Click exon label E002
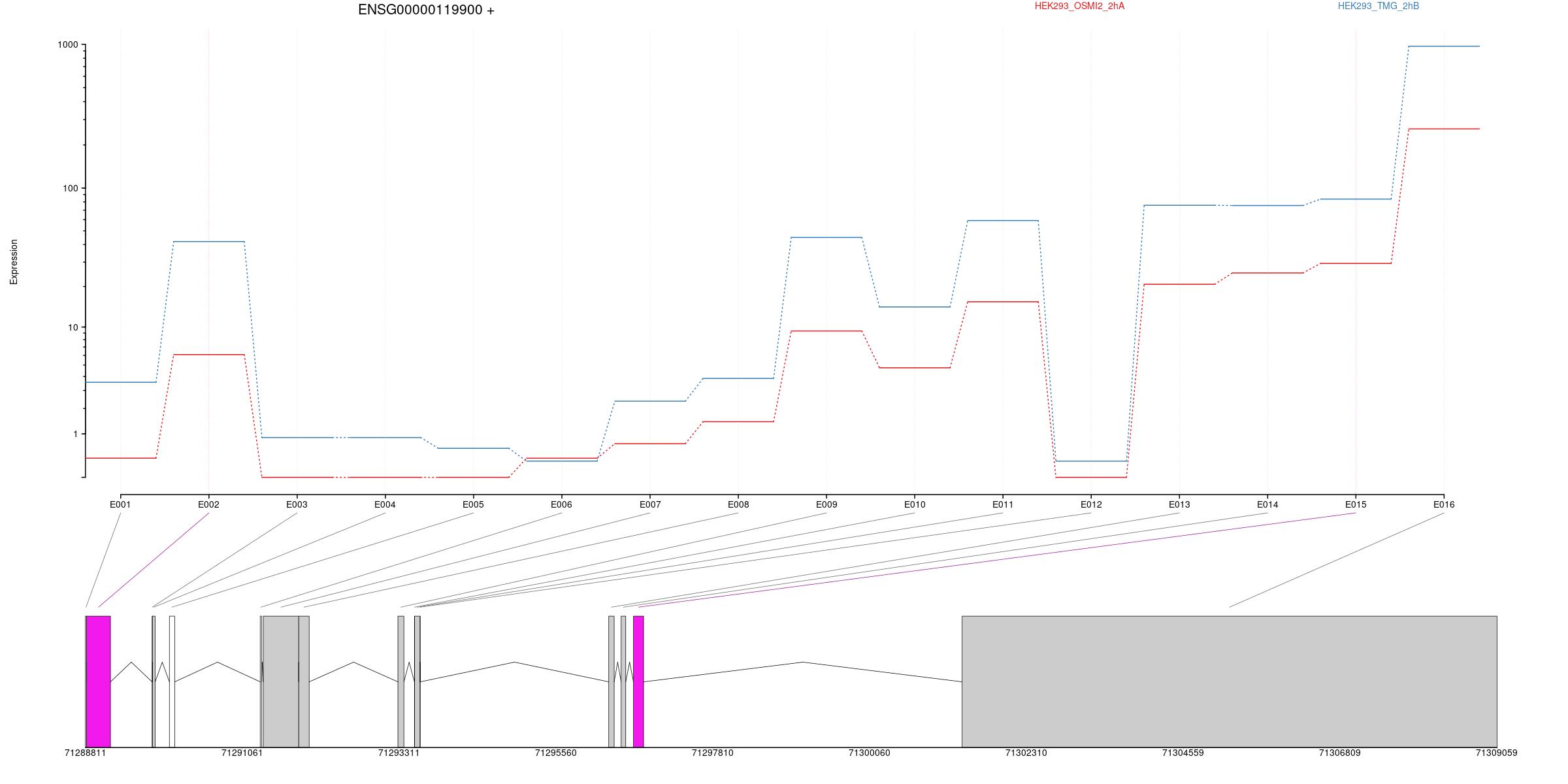Image resolution: width=1568 pixels, height=784 pixels. pyautogui.click(x=208, y=504)
